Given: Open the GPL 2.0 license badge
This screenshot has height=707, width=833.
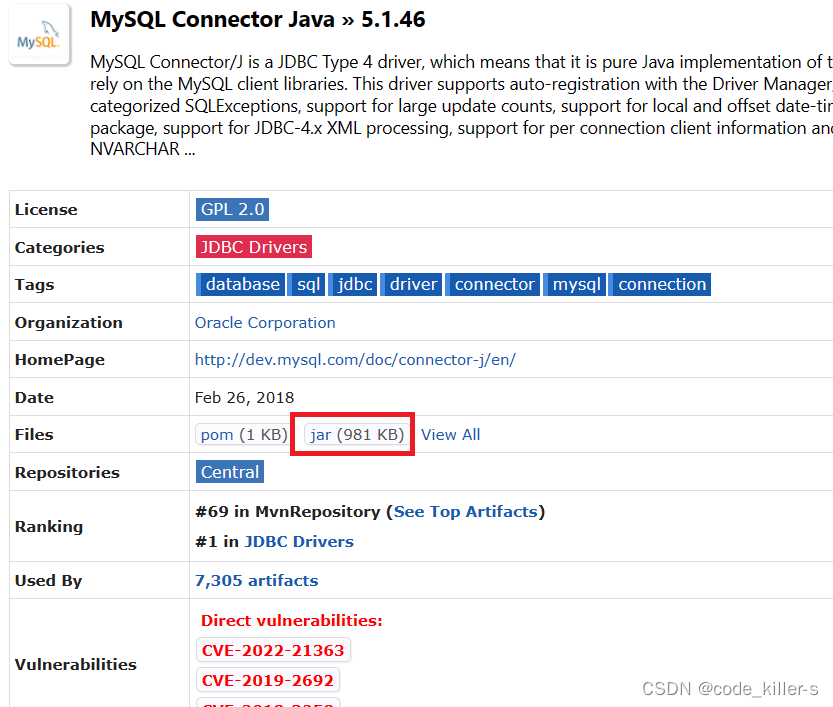Looking at the screenshot, I should pyautogui.click(x=232, y=209).
